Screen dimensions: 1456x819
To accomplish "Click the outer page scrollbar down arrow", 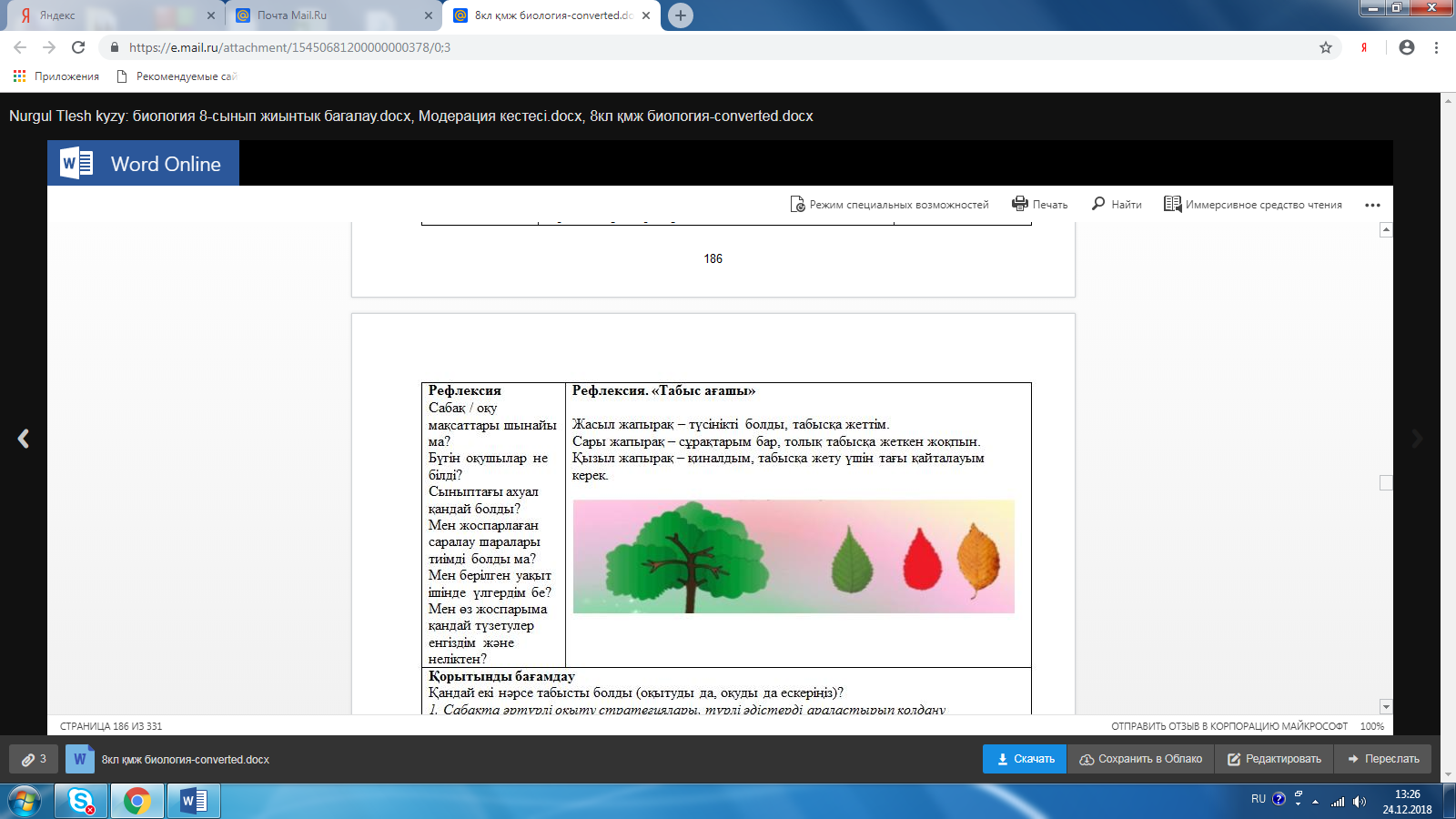I will point(1448,775).
